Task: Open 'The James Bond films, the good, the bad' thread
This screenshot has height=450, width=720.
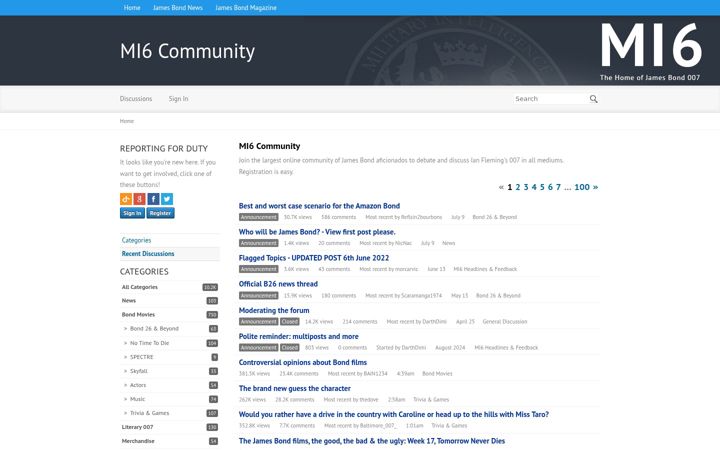Action: point(371,441)
